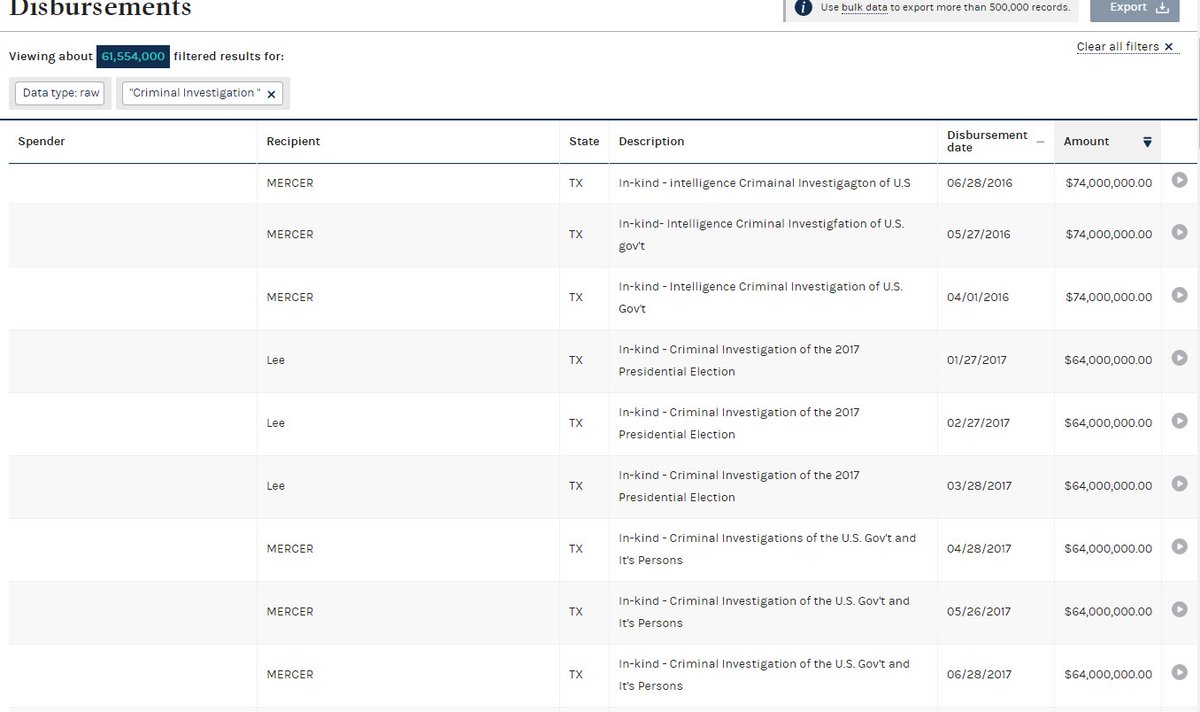This screenshot has height=712, width=1200.
Task: Click $74,000,000.00 amount in 06/28/2016 row
Action: click(1108, 184)
